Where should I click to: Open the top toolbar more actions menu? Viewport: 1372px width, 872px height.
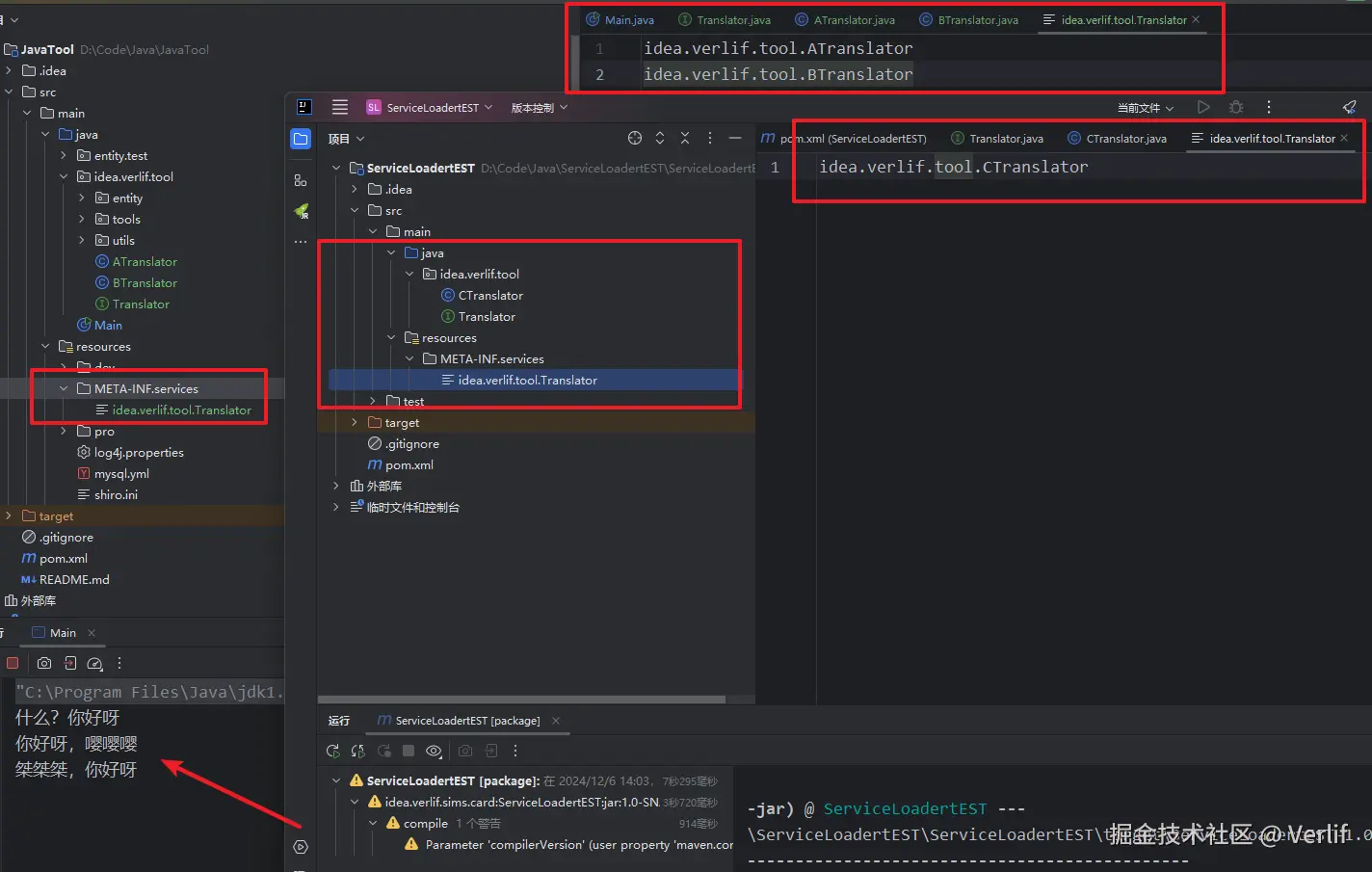coord(1269,107)
